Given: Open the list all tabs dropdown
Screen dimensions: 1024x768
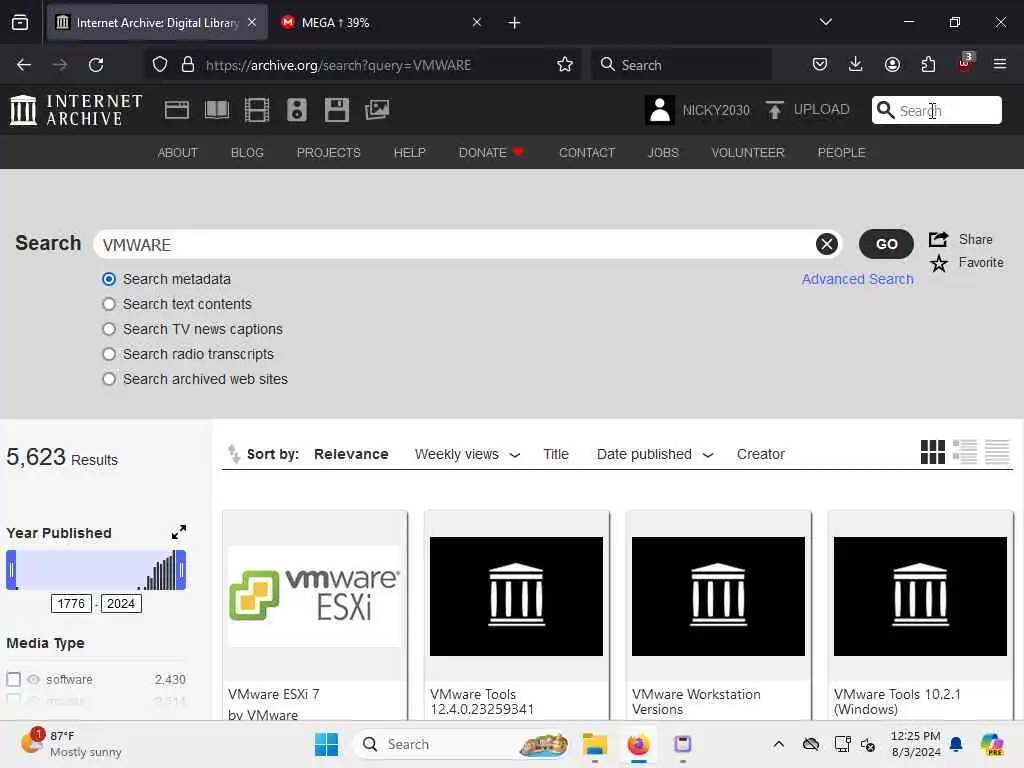Looking at the screenshot, I should click(826, 22).
